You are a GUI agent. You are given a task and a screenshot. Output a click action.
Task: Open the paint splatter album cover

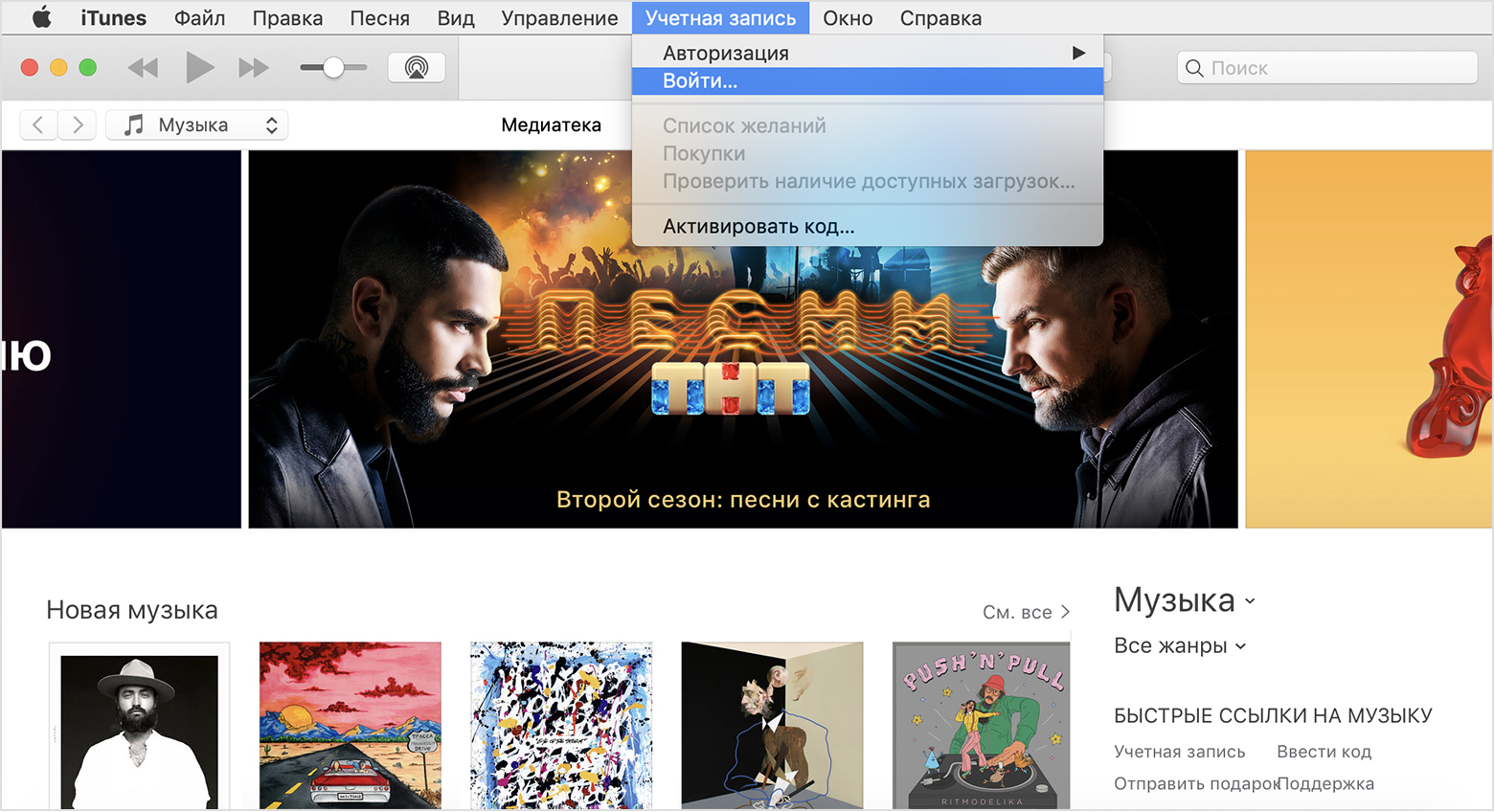tap(561, 726)
